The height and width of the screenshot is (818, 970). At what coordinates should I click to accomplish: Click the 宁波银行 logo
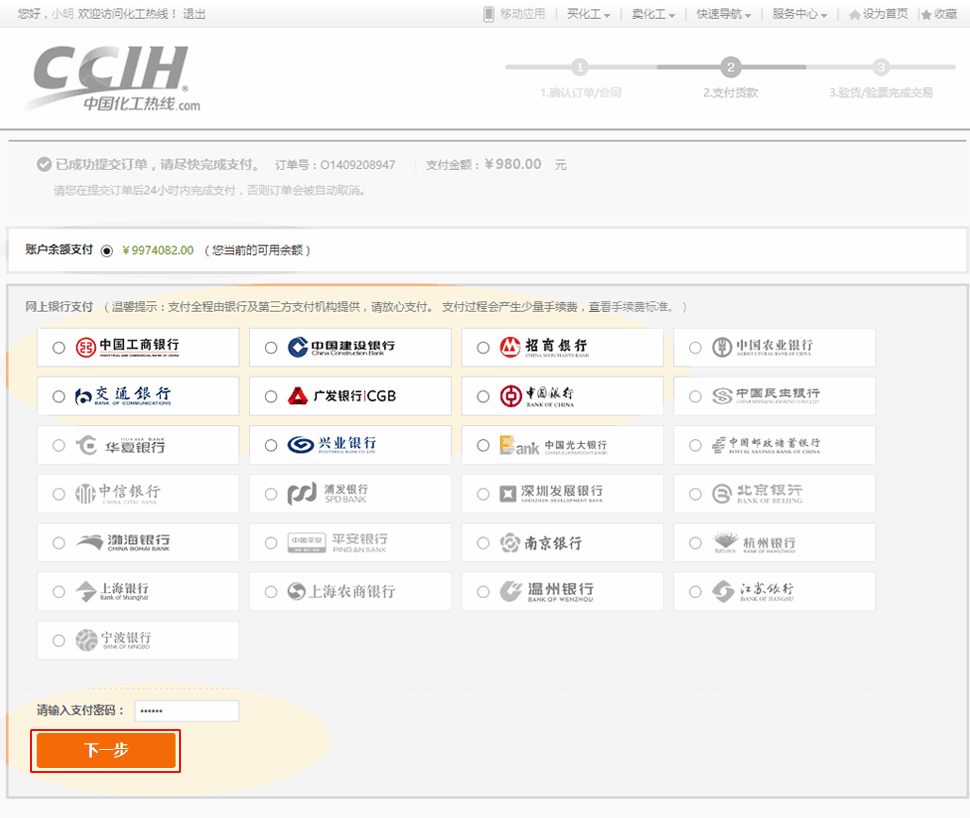(x=113, y=640)
